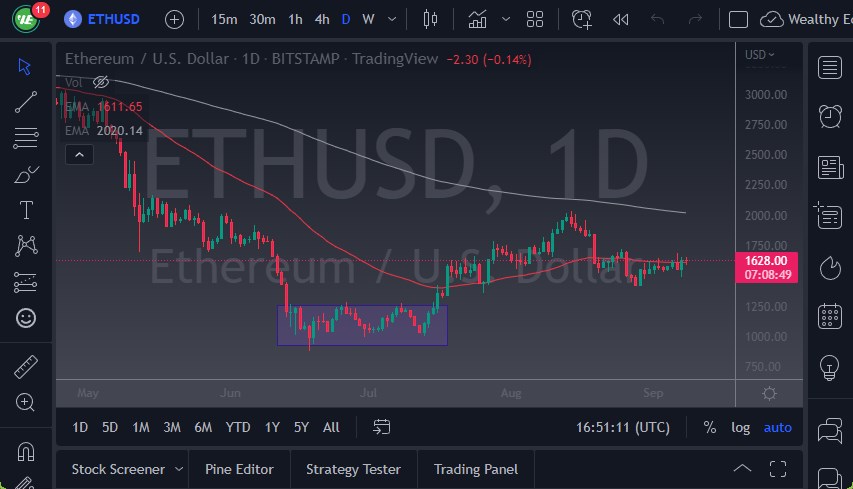Open the news panel

pyautogui.click(x=830, y=167)
